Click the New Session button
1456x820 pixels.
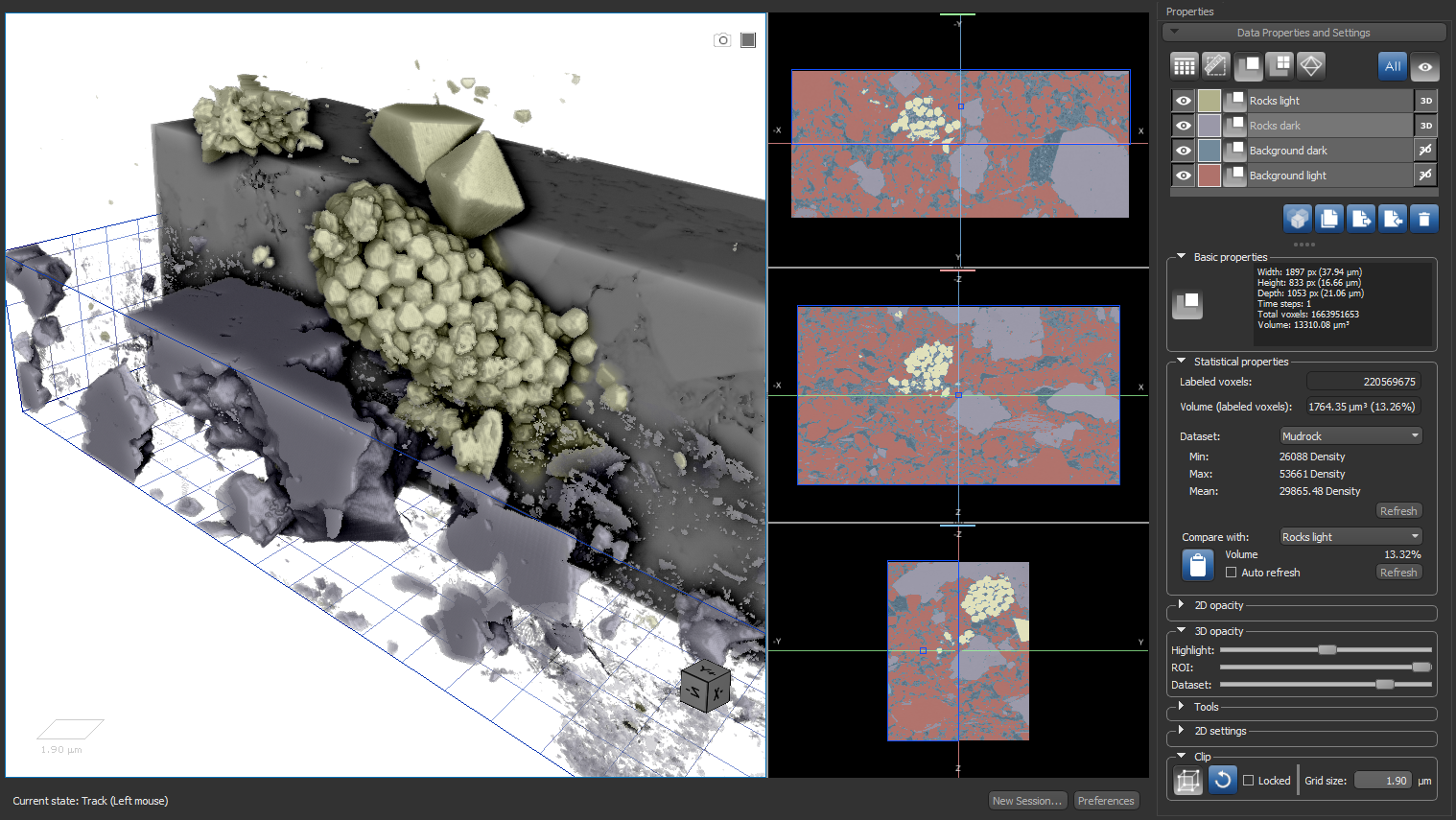[1026, 801]
